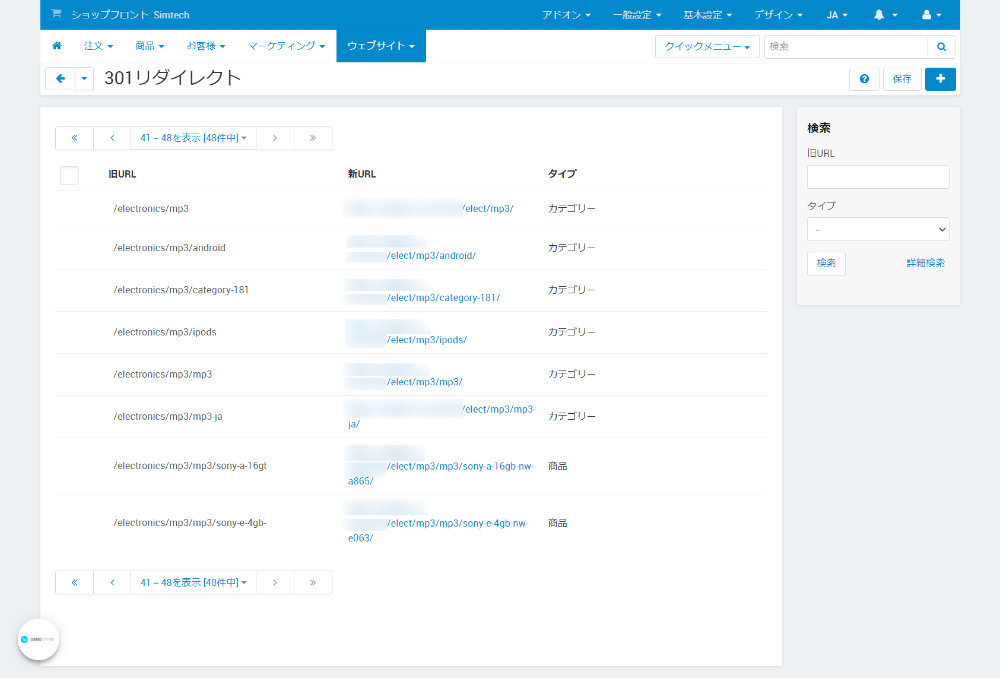Click 商品 type cell in sony-a-16gt row
This screenshot has height=678, width=1000.
pos(557,466)
